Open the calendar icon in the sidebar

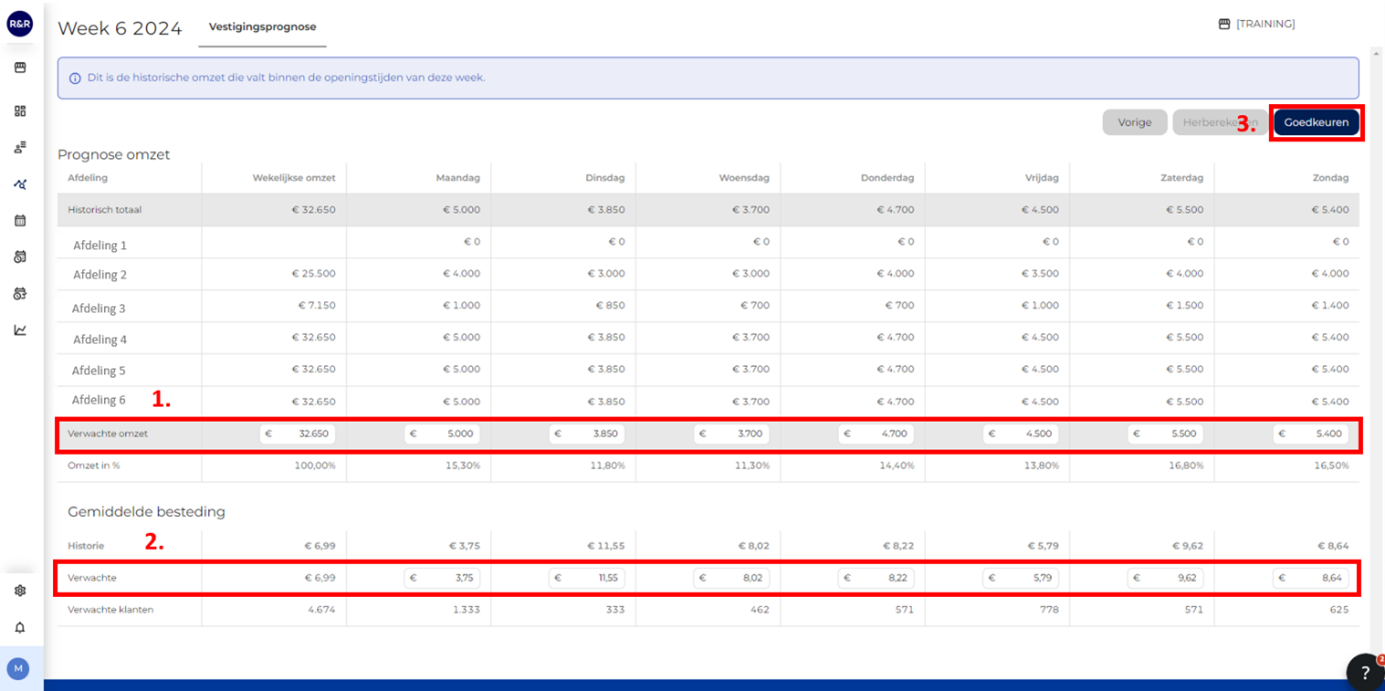(20, 220)
